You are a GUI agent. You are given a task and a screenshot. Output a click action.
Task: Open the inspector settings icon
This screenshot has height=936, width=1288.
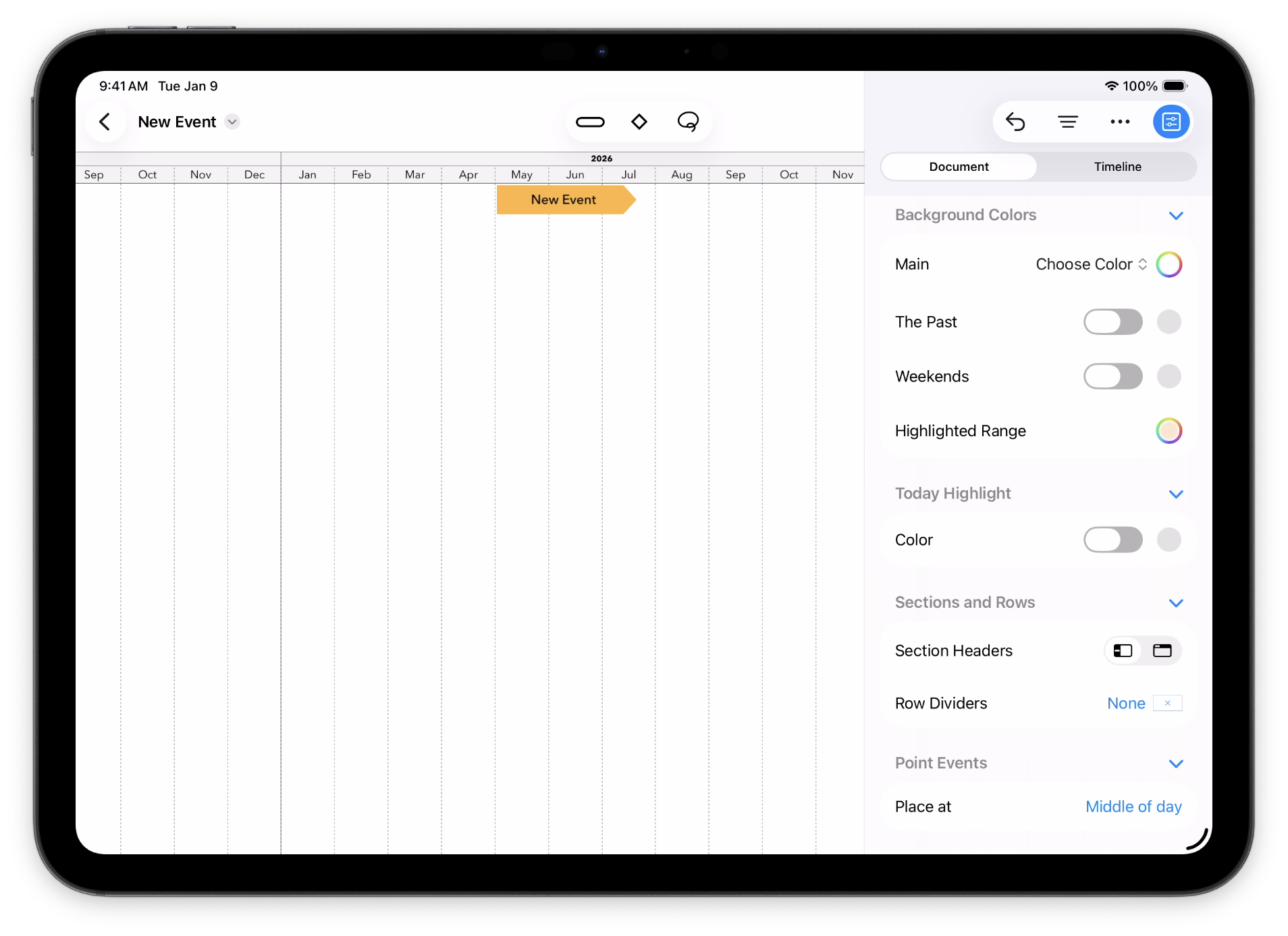click(1172, 122)
